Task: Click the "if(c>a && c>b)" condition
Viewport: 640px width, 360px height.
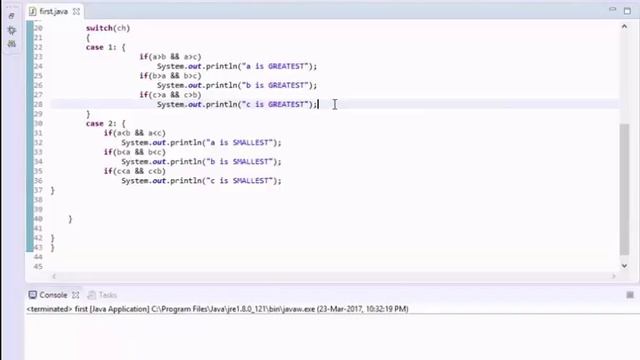Action: tap(170, 95)
